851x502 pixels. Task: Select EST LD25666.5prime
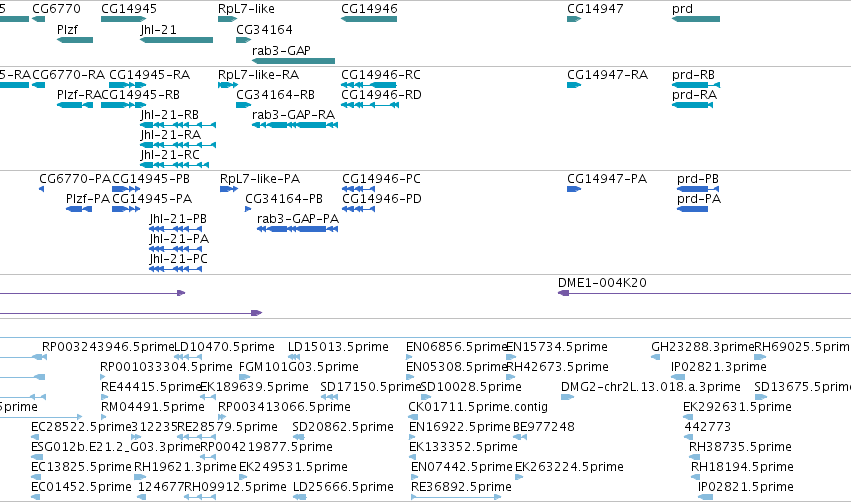(343, 487)
